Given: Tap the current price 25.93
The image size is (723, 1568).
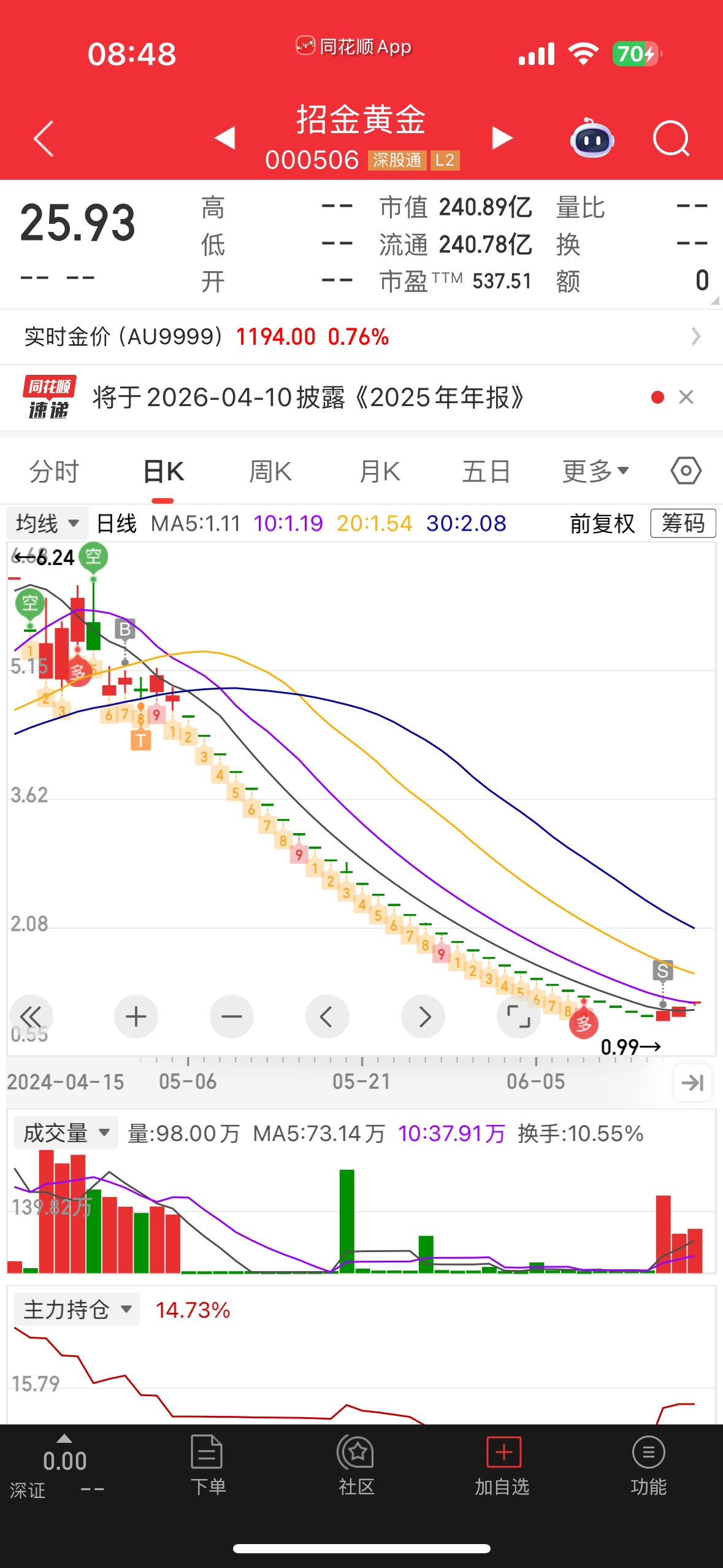Looking at the screenshot, I should [x=77, y=223].
